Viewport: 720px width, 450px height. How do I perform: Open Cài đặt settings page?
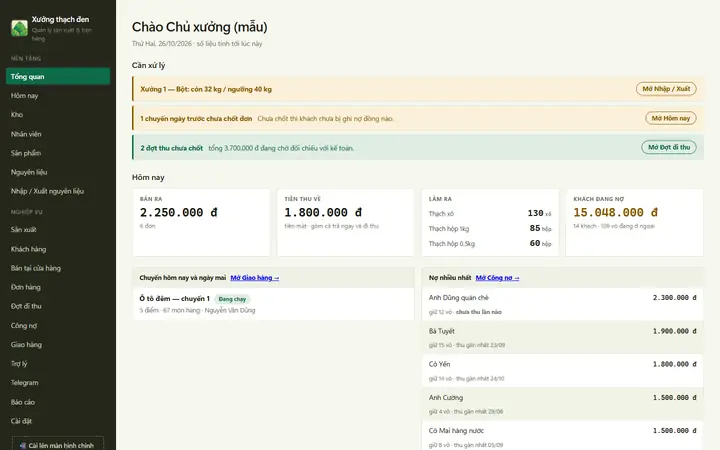click(x=58, y=421)
